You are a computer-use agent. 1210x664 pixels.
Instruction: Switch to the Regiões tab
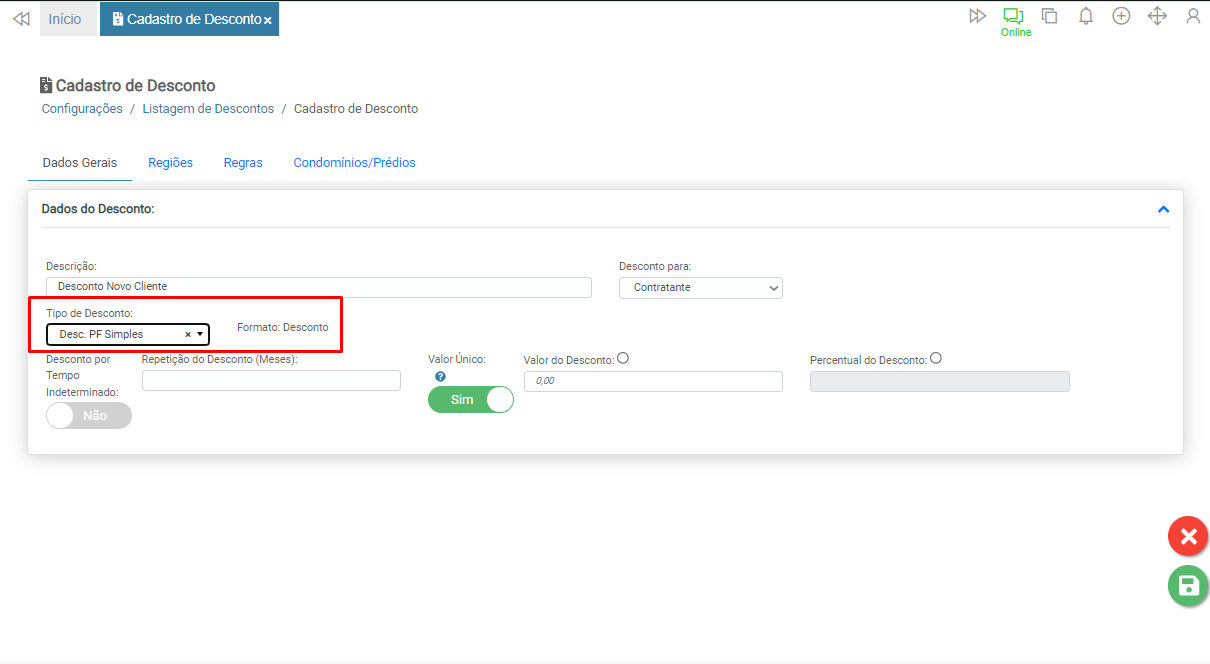pos(170,162)
